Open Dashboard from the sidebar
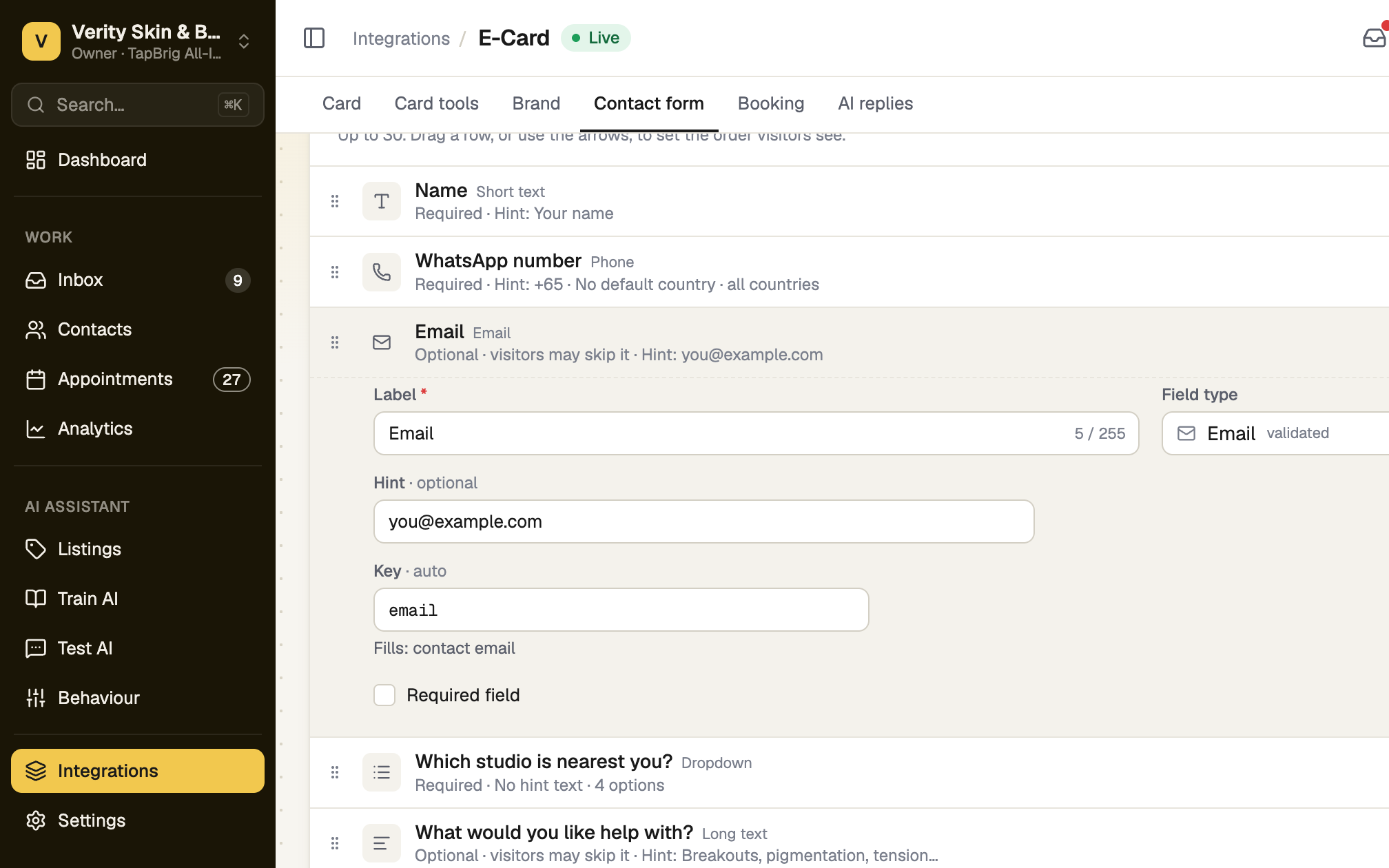The width and height of the screenshot is (1389, 868). point(138,160)
